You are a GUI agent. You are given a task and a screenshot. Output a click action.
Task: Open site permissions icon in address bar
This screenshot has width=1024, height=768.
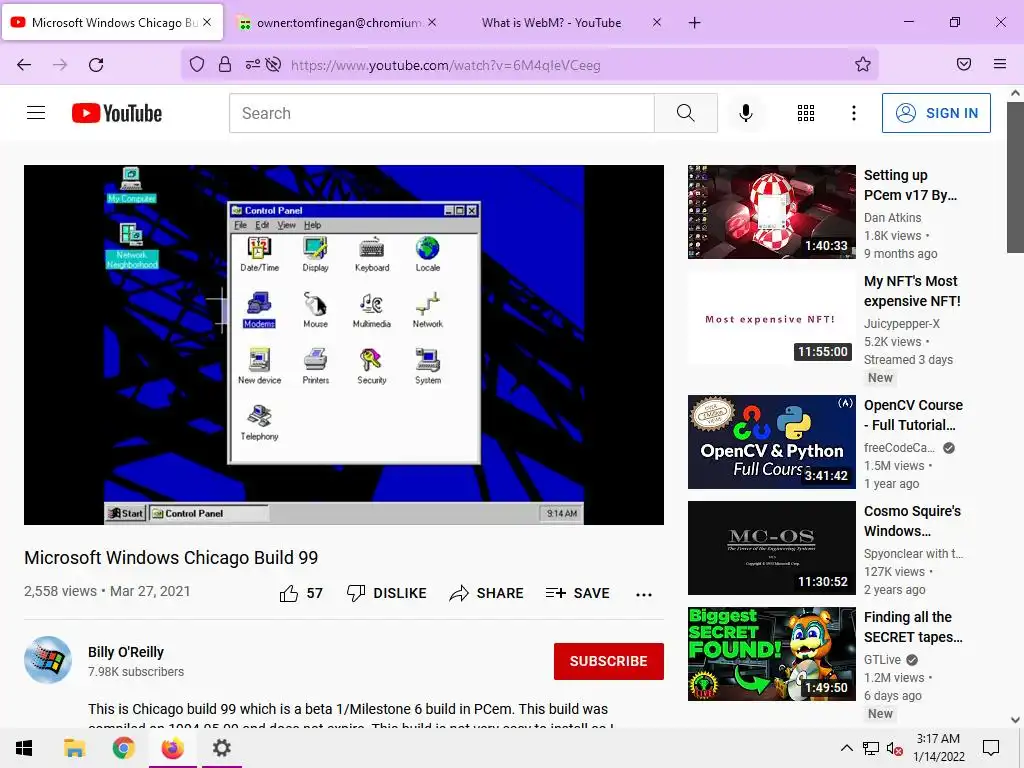253,64
